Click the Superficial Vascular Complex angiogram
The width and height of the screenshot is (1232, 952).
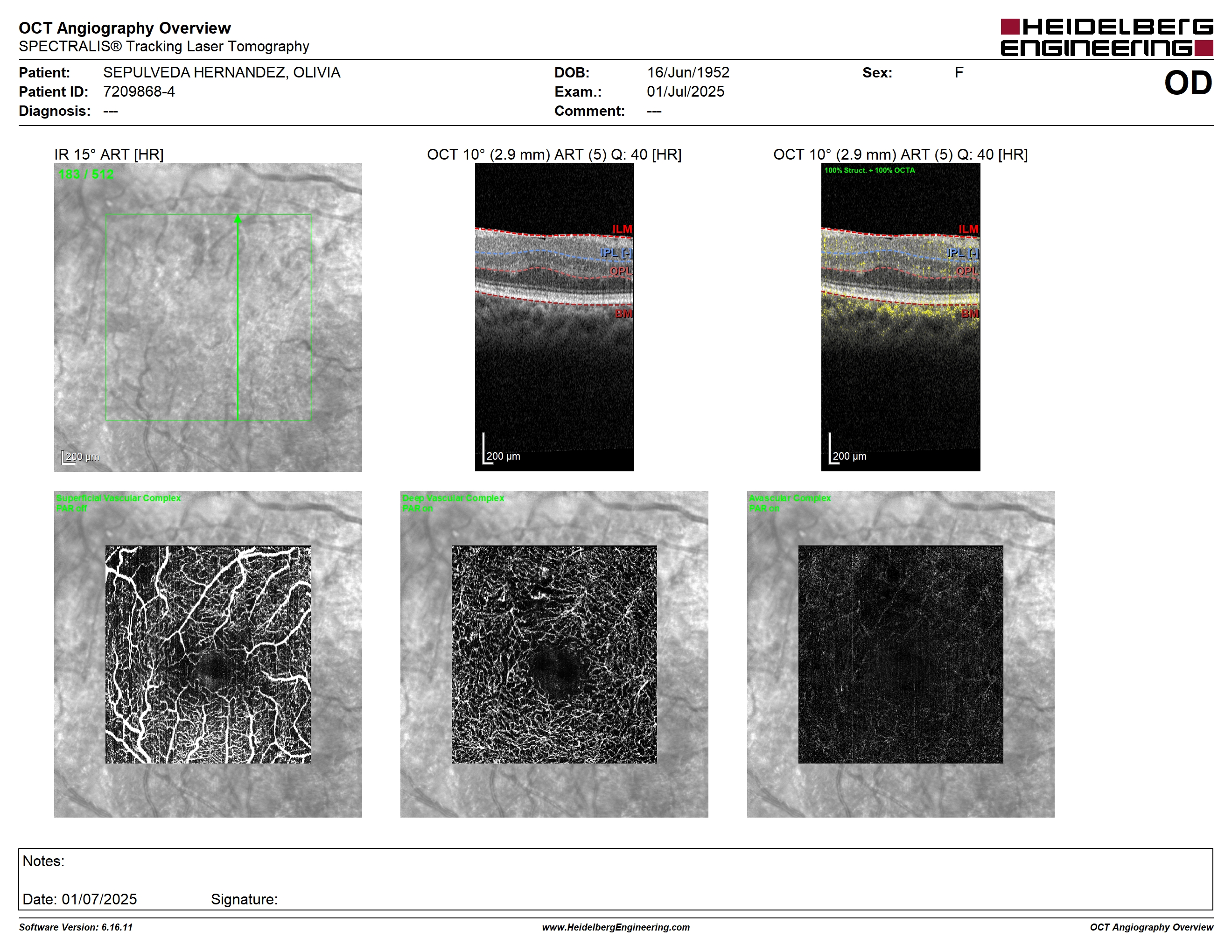click(x=208, y=654)
